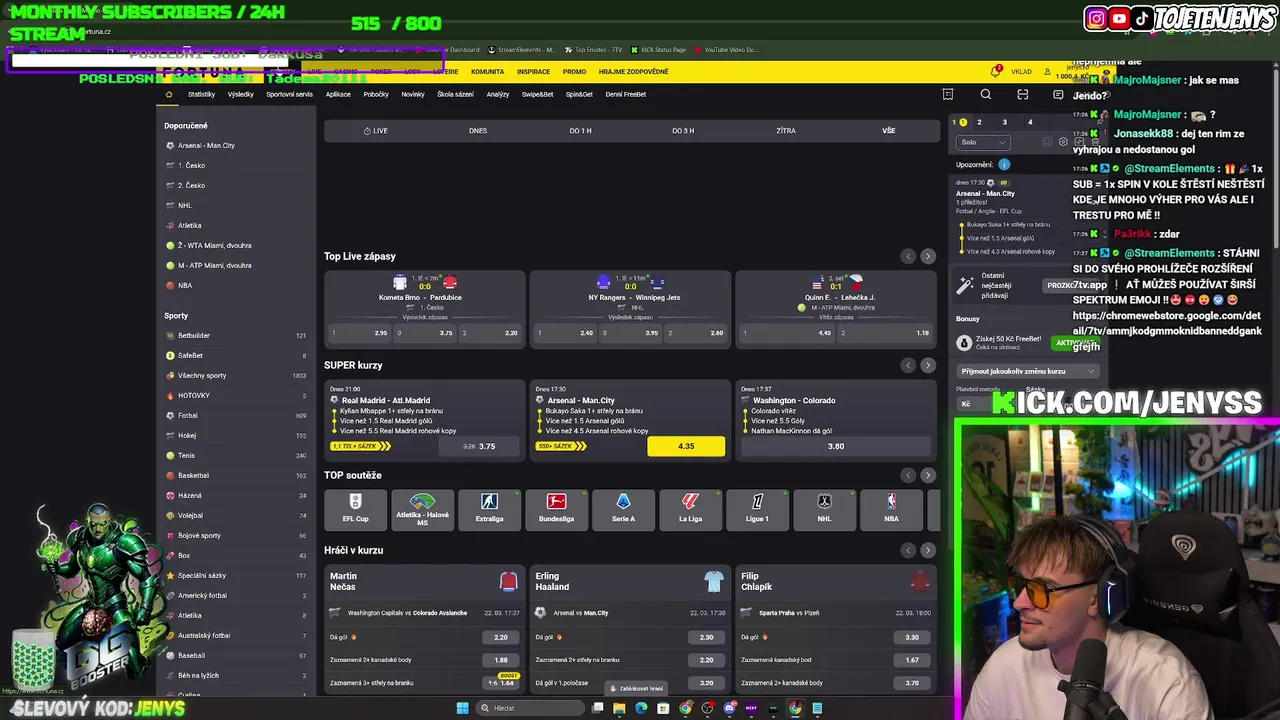The width and height of the screenshot is (1280, 720).
Task: Open the KICK Status Page browser tab
Action: click(x=658, y=50)
